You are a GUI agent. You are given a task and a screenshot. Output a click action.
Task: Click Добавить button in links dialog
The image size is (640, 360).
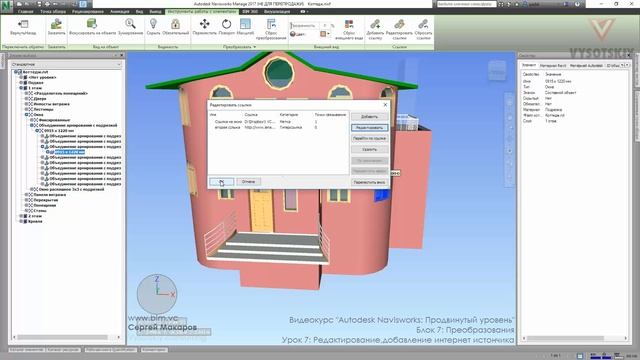pos(369,117)
